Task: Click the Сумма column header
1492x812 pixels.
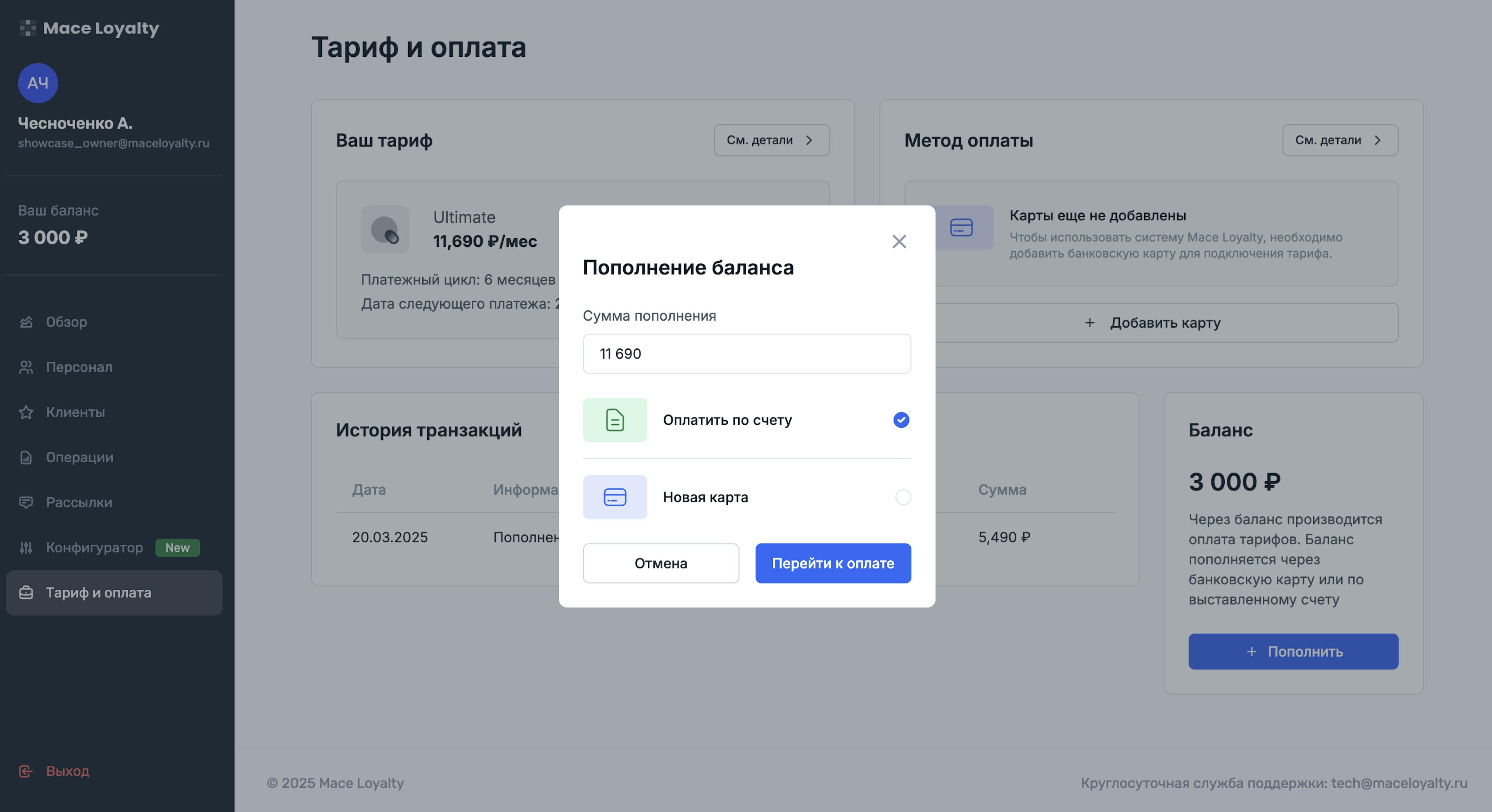Action: [1002, 490]
